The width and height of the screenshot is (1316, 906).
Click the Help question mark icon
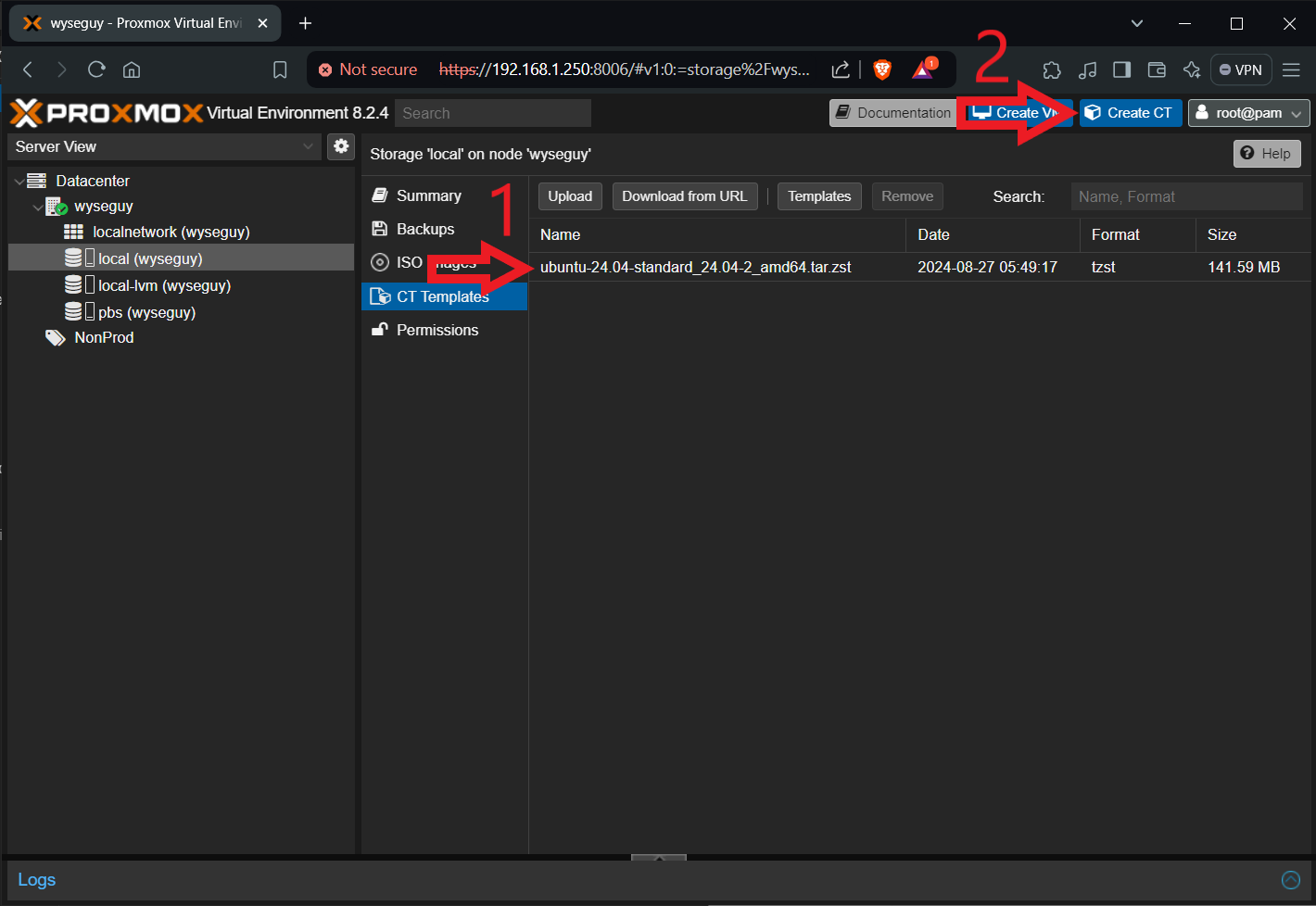click(x=1247, y=154)
